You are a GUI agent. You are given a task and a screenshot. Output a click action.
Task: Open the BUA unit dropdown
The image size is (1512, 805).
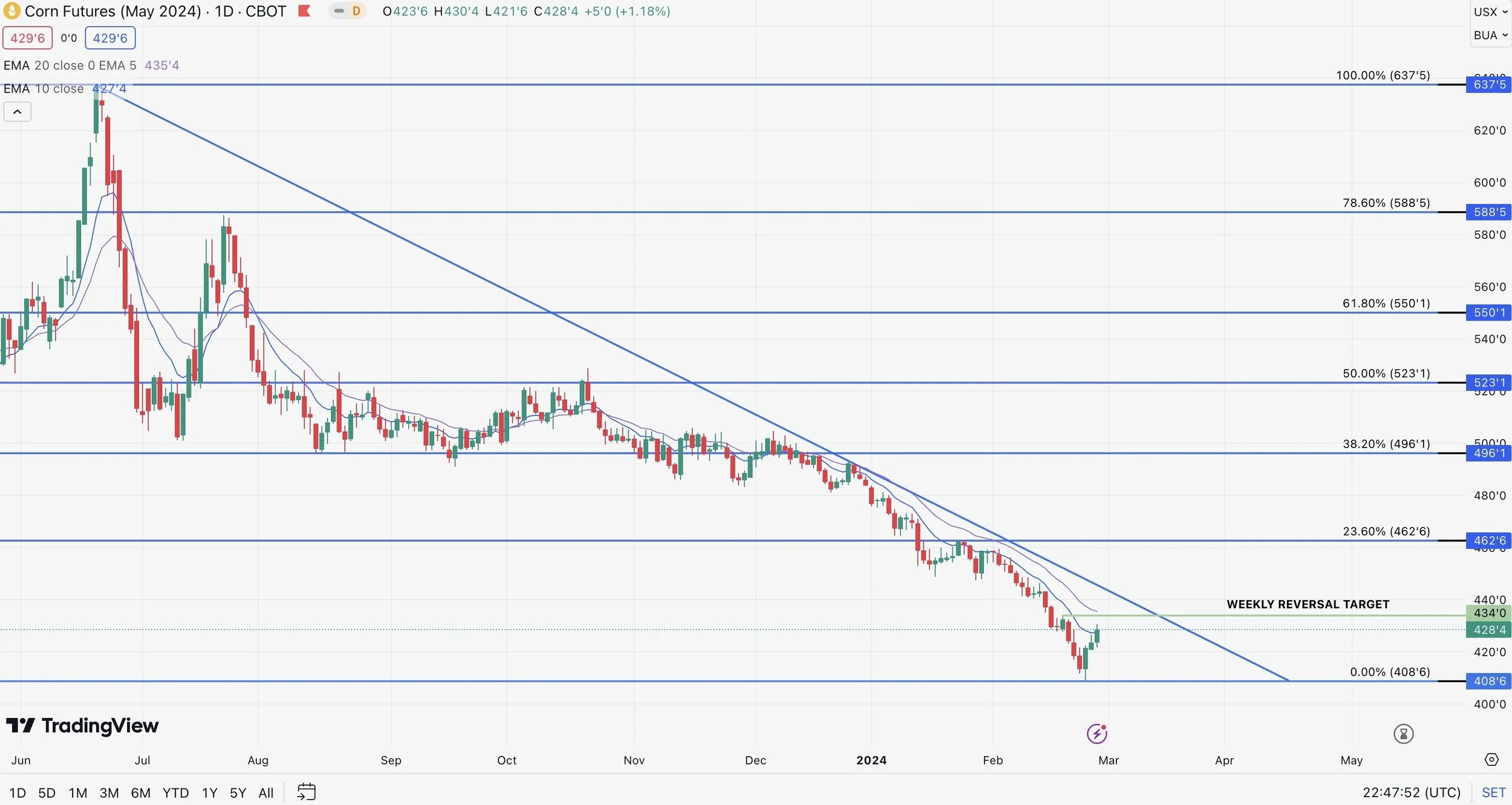pos(1490,35)
